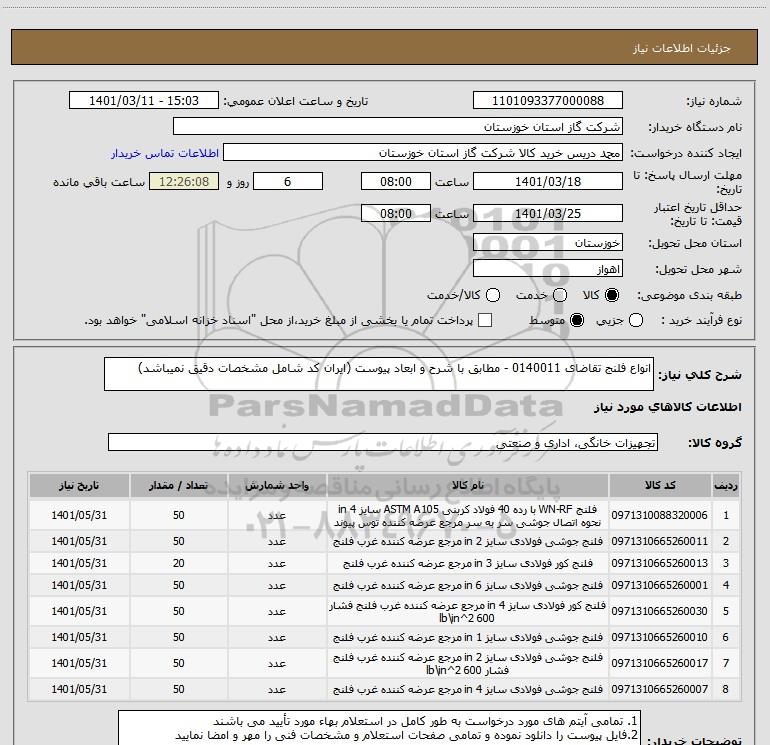Select item code 0971310665260013
The image size is (770, 745).
[x=660, y=563]
